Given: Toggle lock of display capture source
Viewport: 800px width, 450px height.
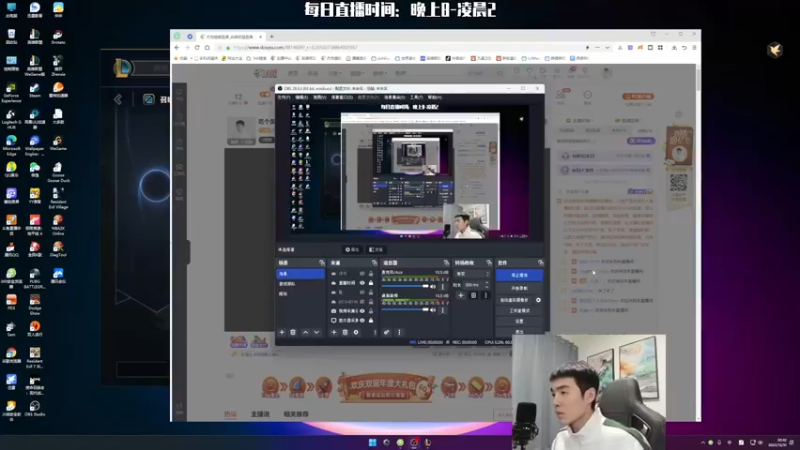Looking at the screenshot, I should pyautogui.click(x=371, y=320).
